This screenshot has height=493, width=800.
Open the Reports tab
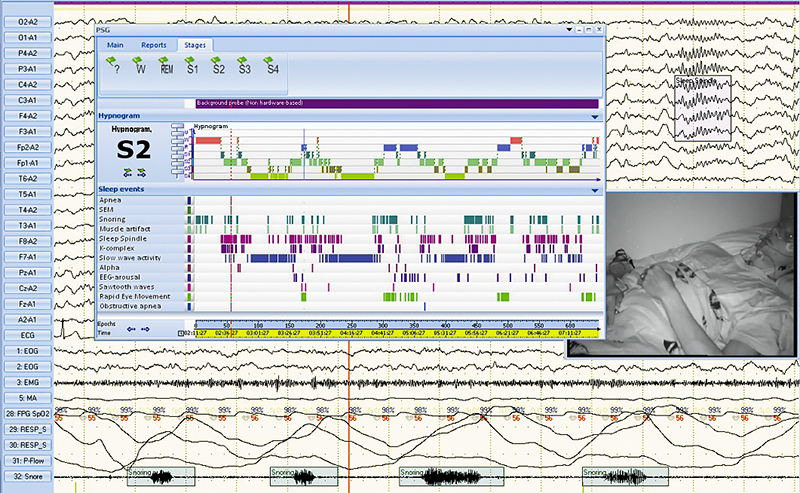(x=153, y=45)
